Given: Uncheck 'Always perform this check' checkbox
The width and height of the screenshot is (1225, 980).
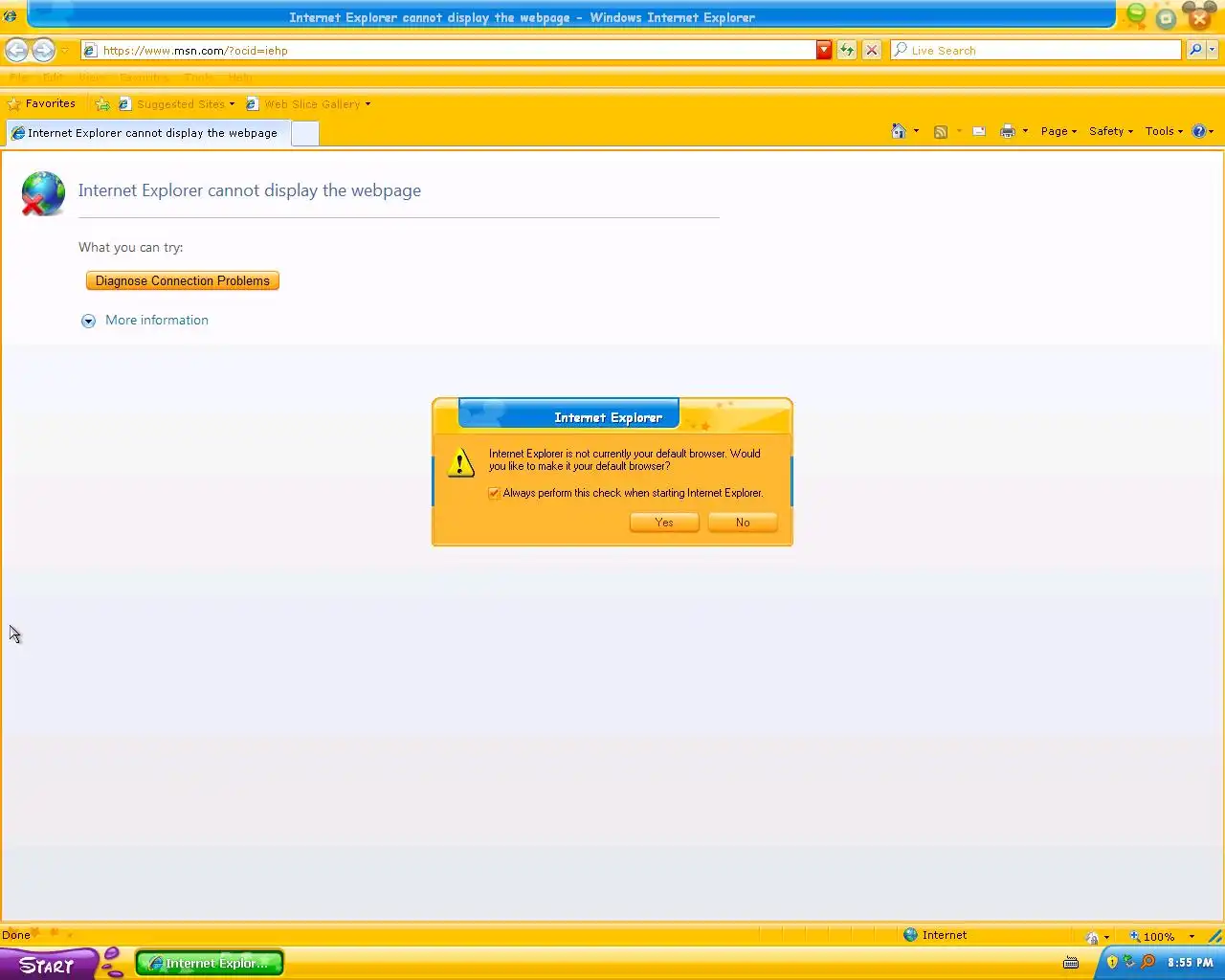Looking at the screenshot, I should click(494, 493).
